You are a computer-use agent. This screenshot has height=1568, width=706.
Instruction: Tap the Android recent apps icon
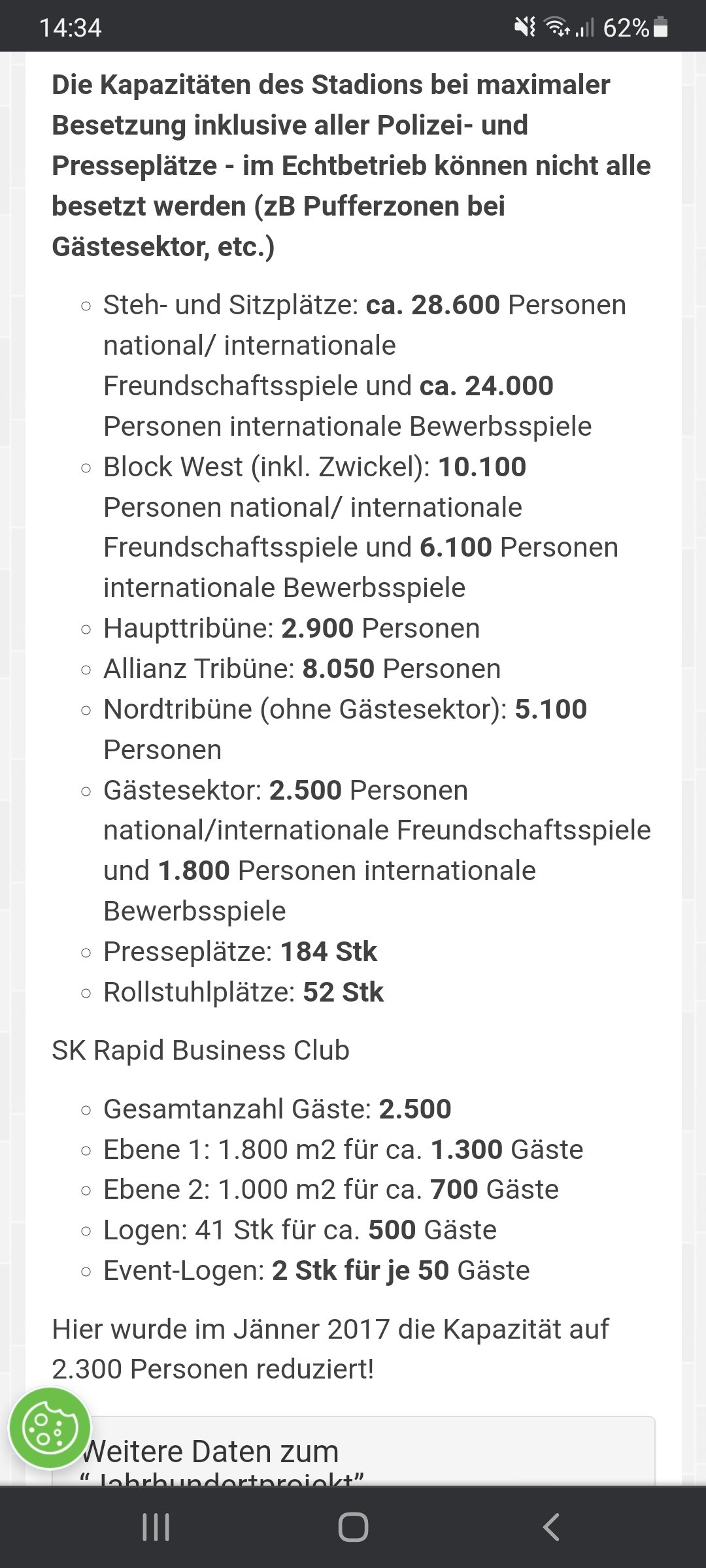(x=156, y=1527)
